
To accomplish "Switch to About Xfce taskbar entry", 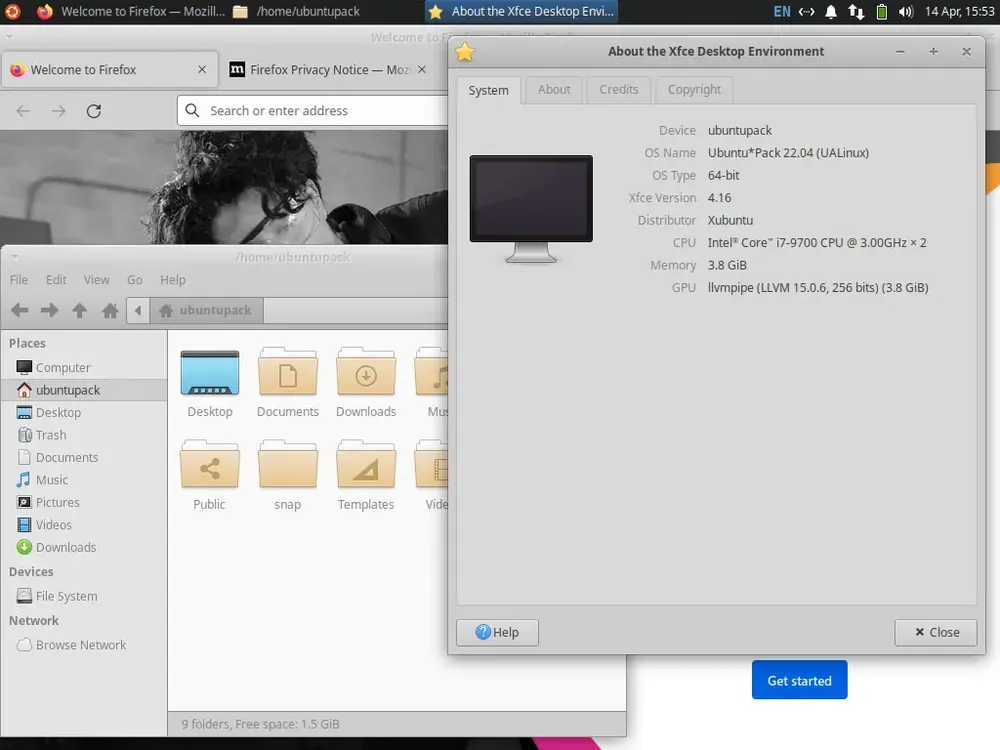I will (x=521, y=11).
